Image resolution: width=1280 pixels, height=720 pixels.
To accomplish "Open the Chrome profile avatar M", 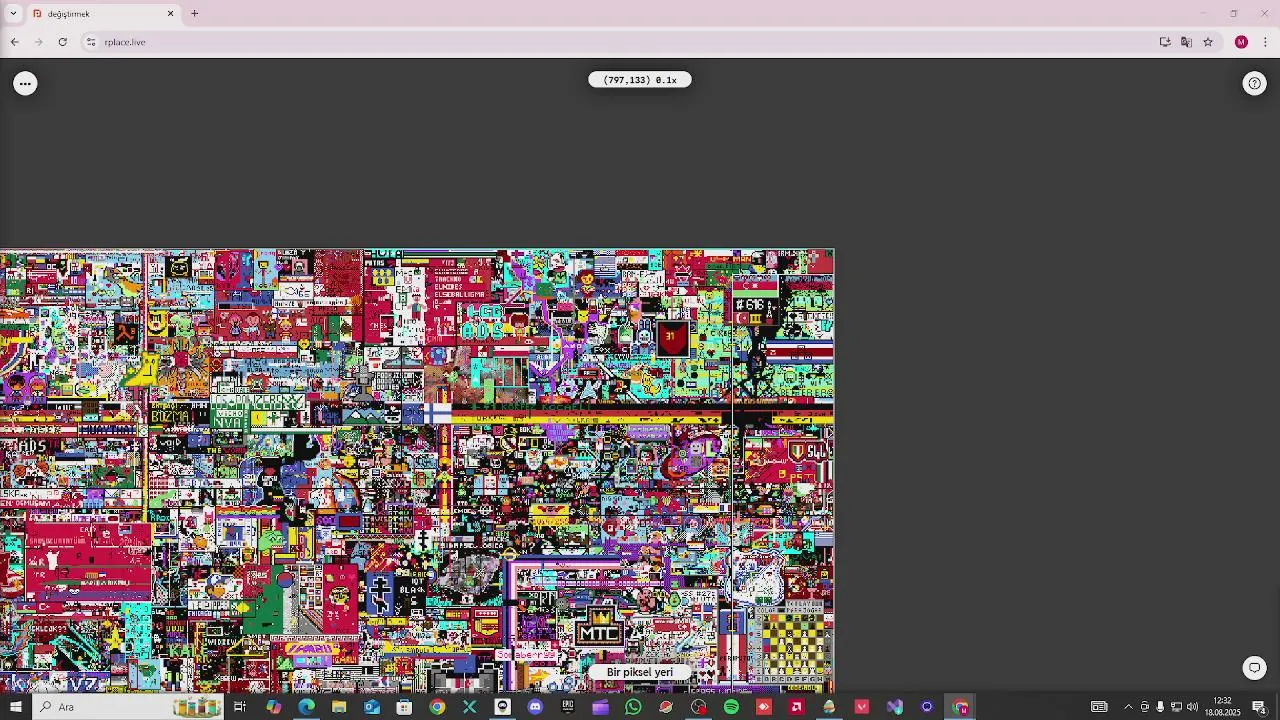I will 1241,42.
